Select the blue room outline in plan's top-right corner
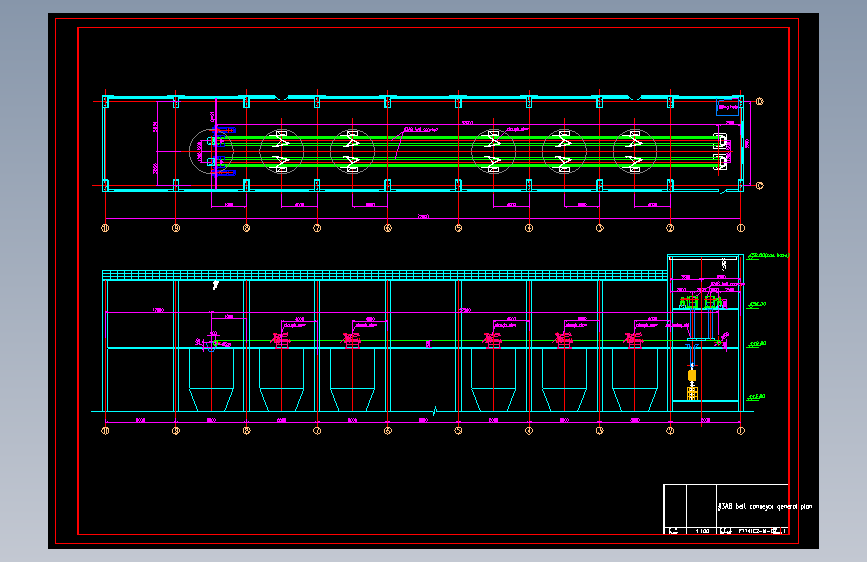The width and height of the screenshot is (867, 562). click(728, 107)
